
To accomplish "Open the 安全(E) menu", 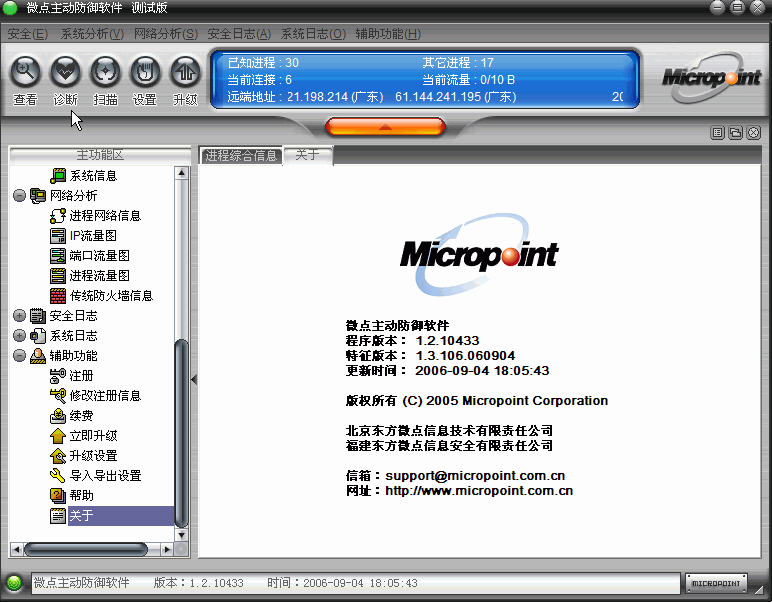I will tap(28, 34).
